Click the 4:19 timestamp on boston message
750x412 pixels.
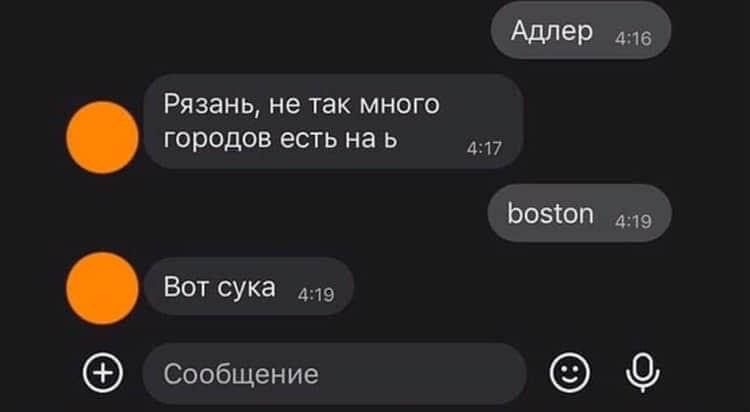coord(633,222)
